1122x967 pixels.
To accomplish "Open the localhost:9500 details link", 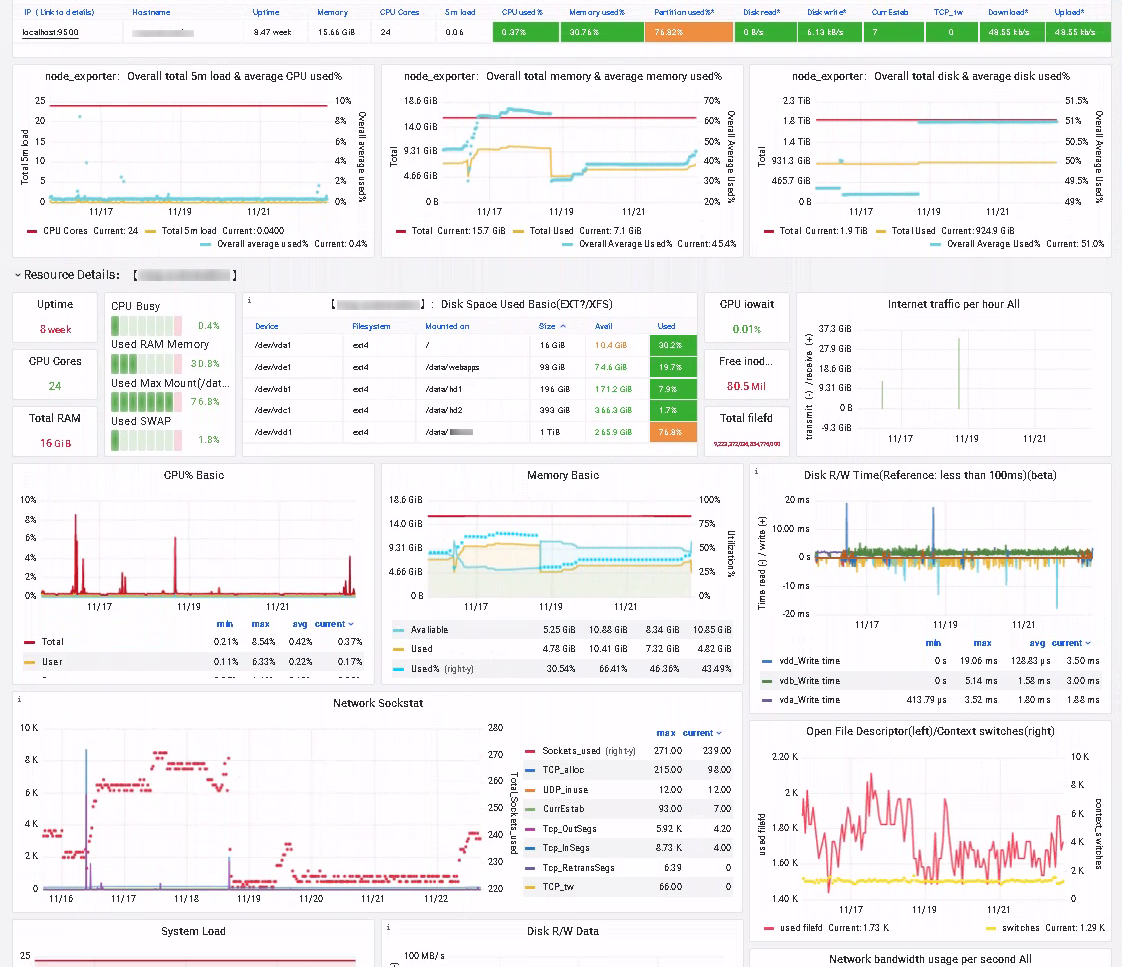I will pyautogui.click(x=51, y=33).
